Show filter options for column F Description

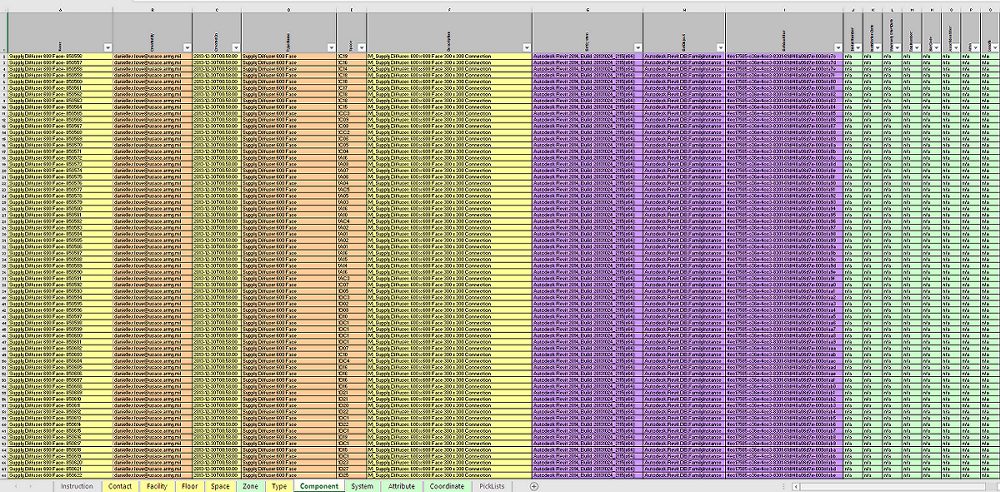point(525,47)
